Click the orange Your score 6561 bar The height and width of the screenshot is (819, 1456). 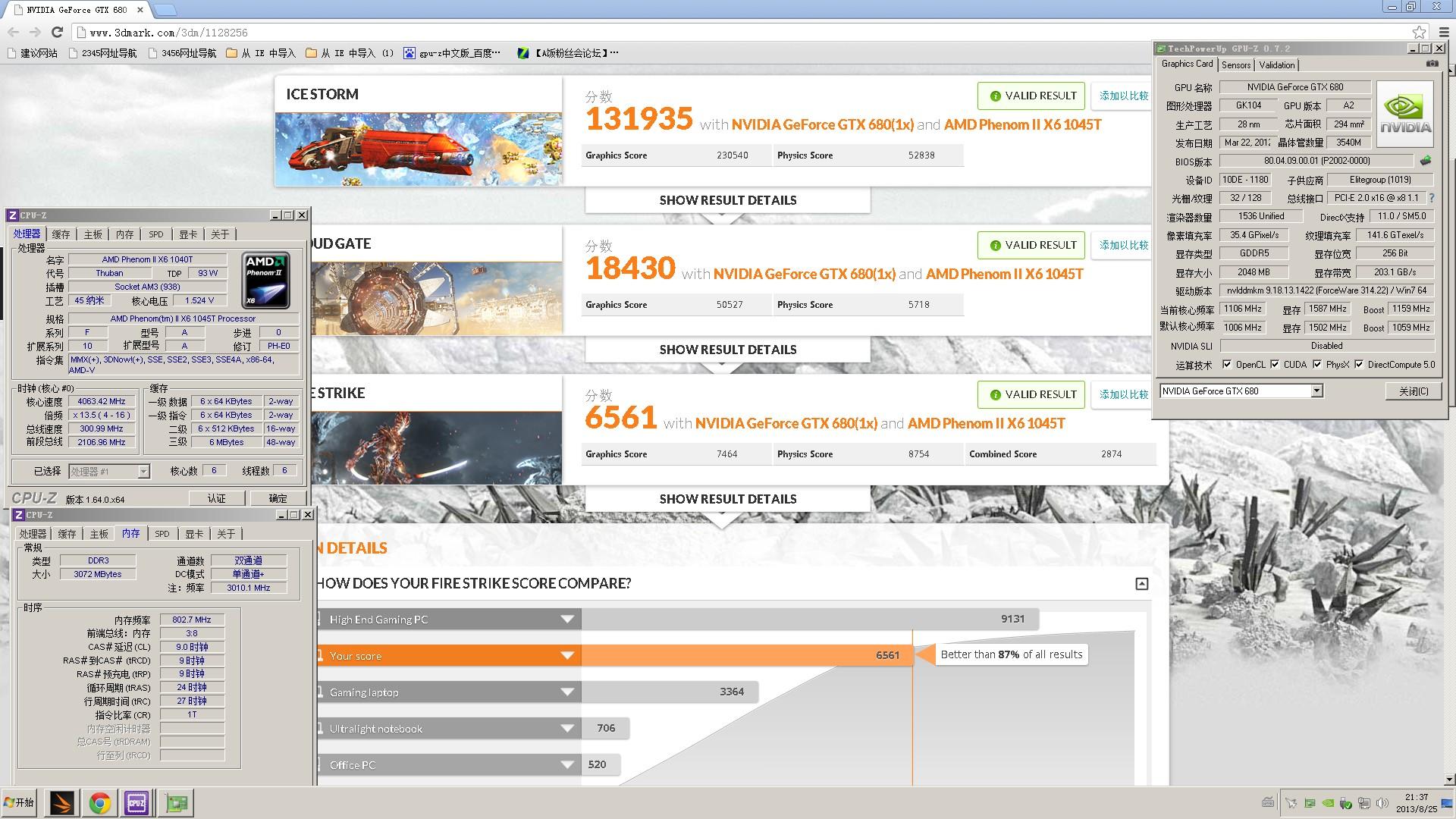click(747, 655)
